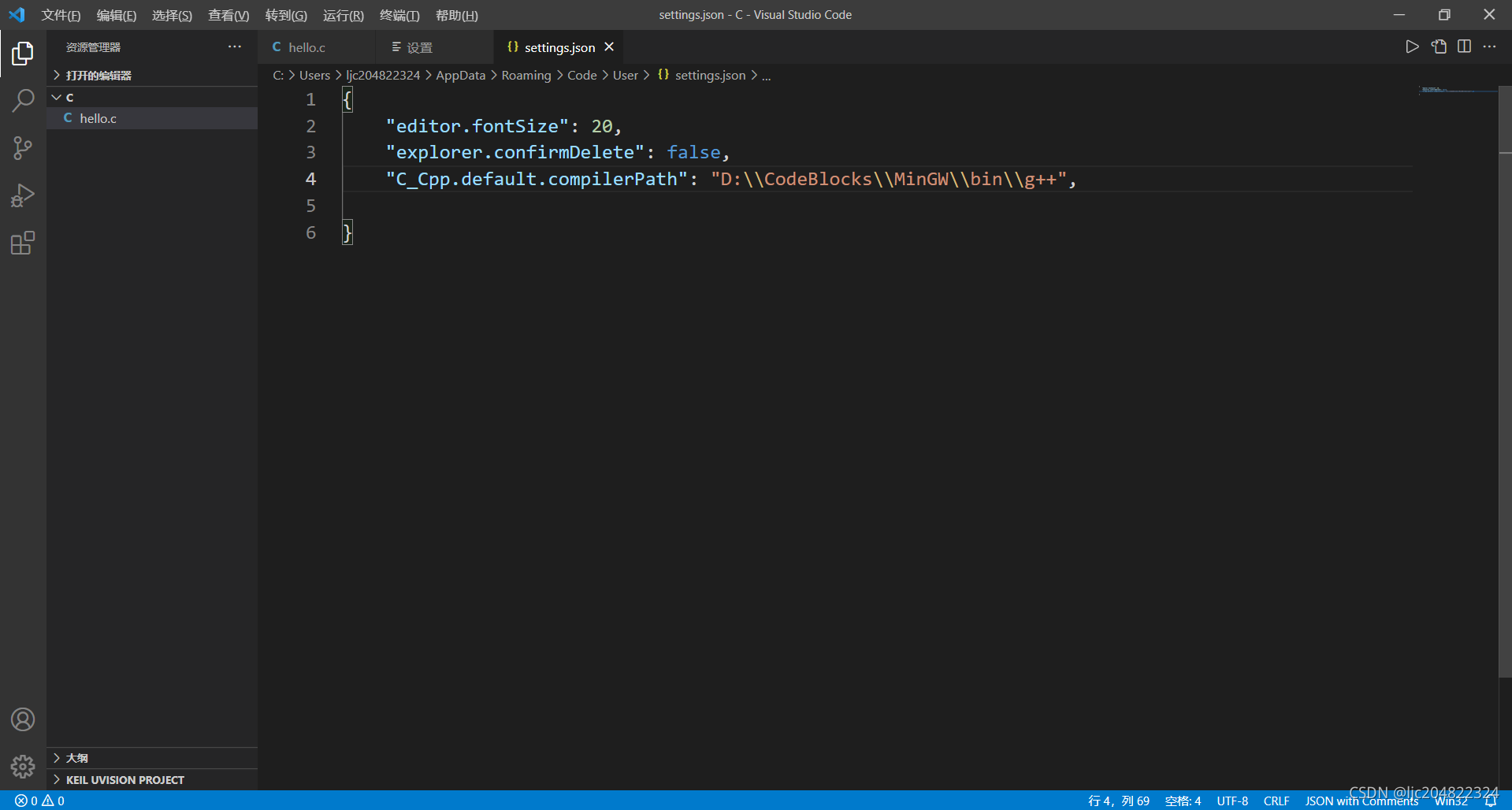
Task: Click Win32 configuration in status bar
Action: coord(1451,801)
